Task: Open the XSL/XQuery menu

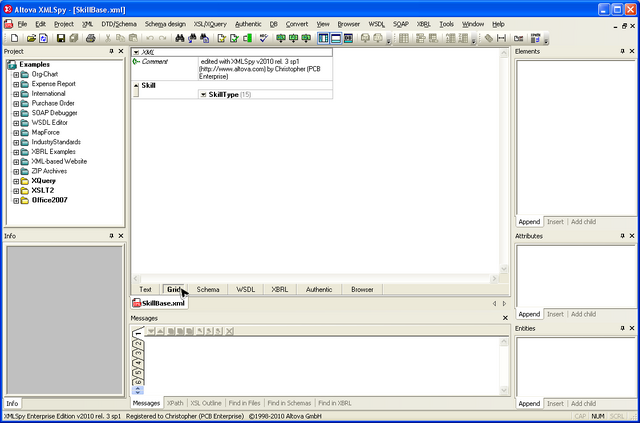Action: tap(210, 24)
